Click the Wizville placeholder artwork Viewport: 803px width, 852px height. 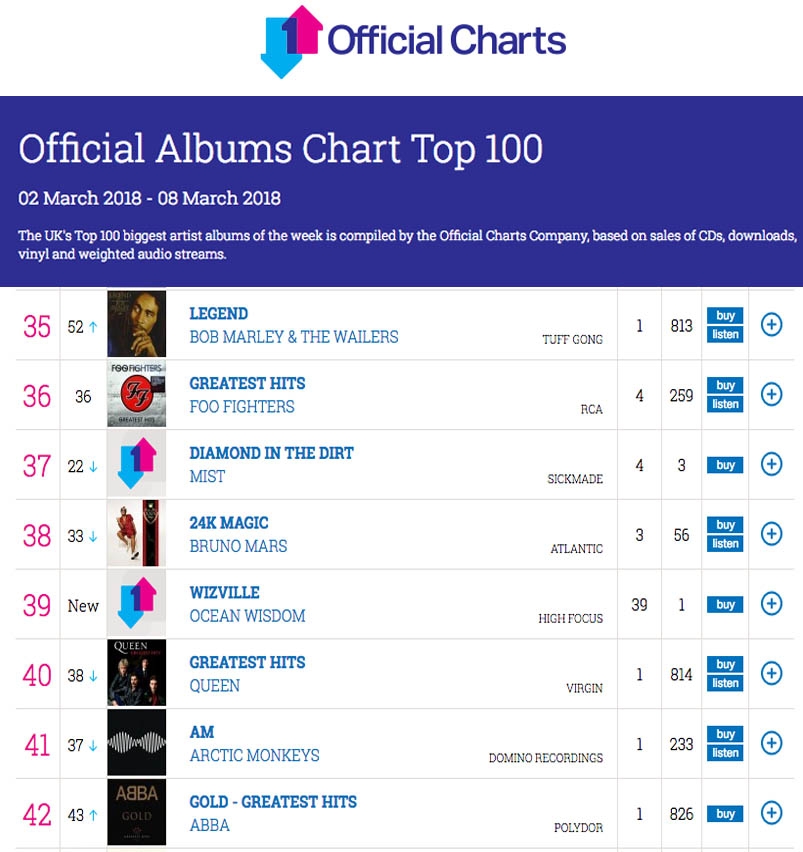136,604
